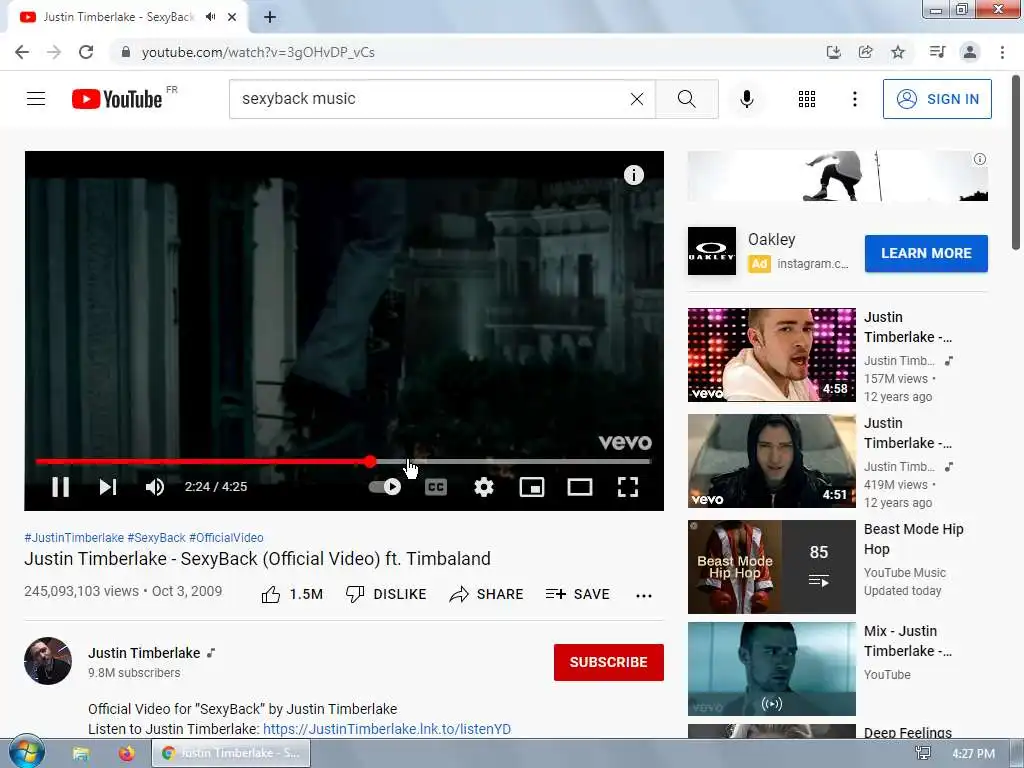Click the Oakley LEARN MORE button
Viewport: 1024px width, 768px height.
(926, 253)
